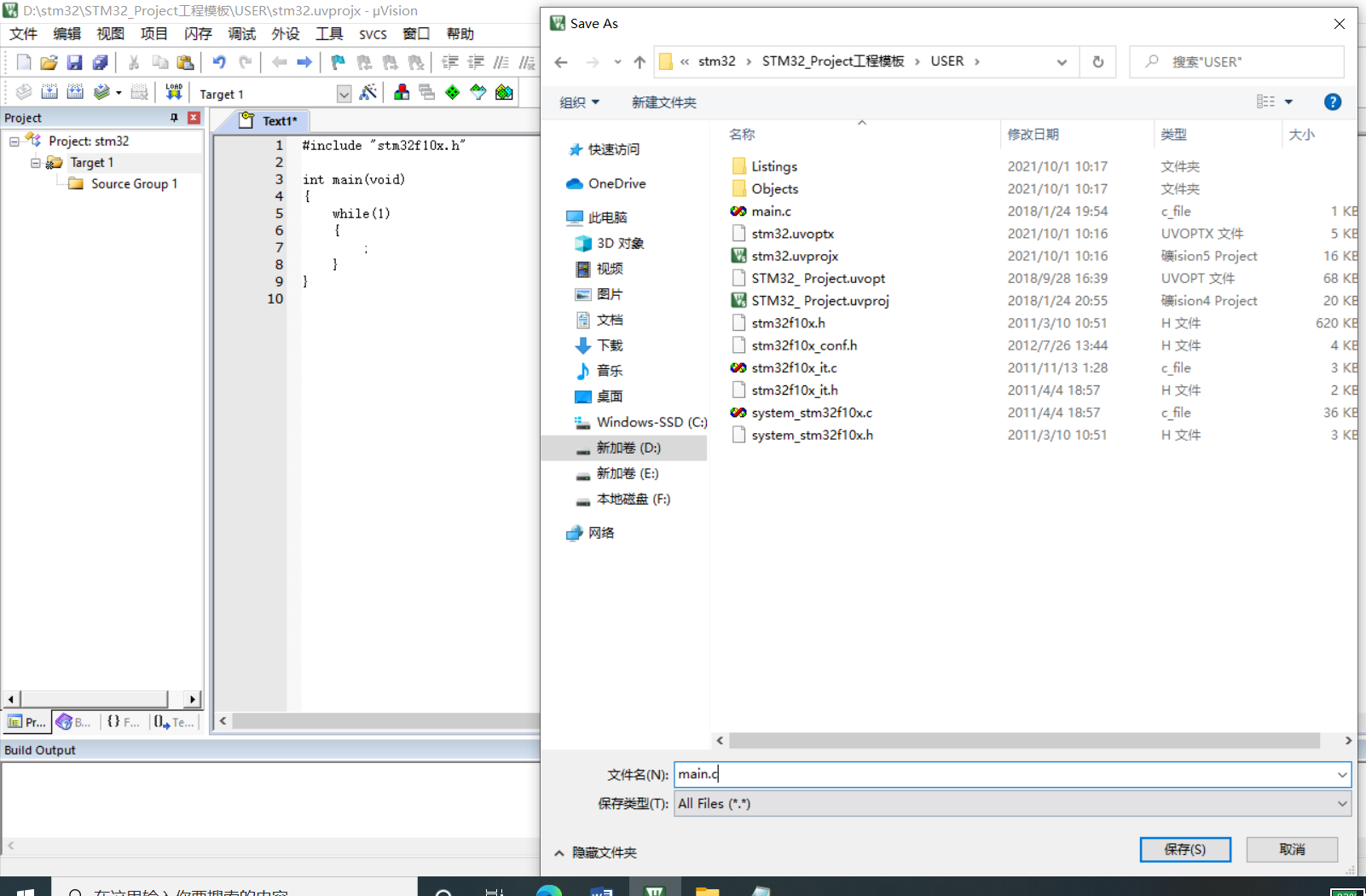Image resolution: width=1366 pixels, height=896 pixels.
Task: Collapse folder browser via 隐藏文件夹
Action: [x=595, y=853]
